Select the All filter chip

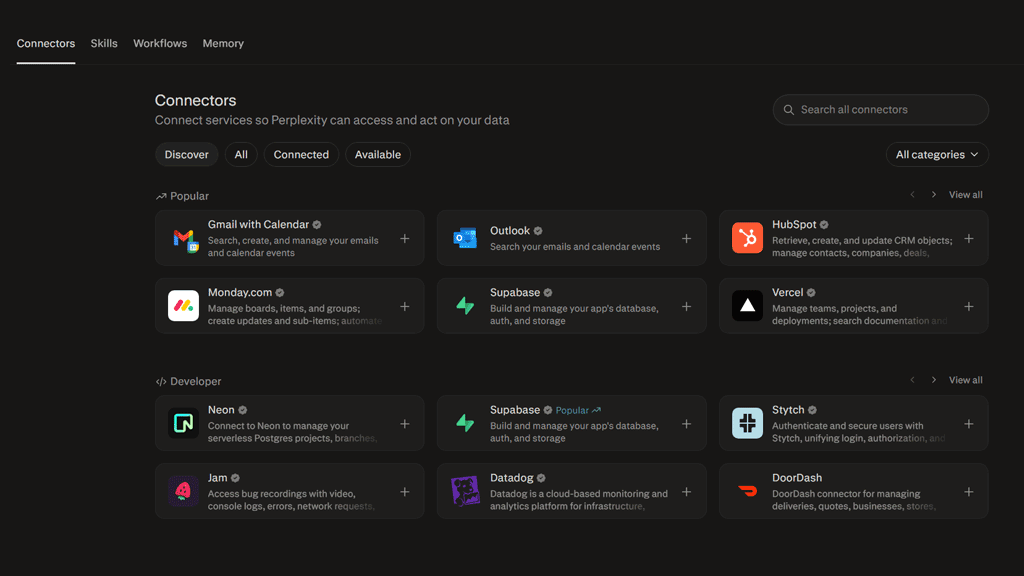241,155
